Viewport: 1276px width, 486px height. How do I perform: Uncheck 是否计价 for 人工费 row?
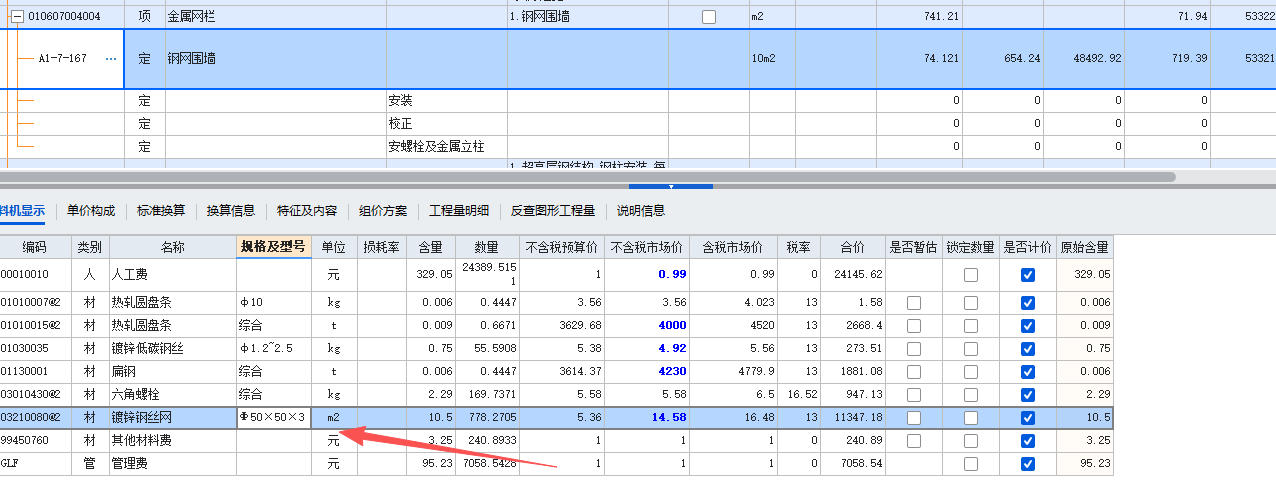click(x=1028, y=275)
